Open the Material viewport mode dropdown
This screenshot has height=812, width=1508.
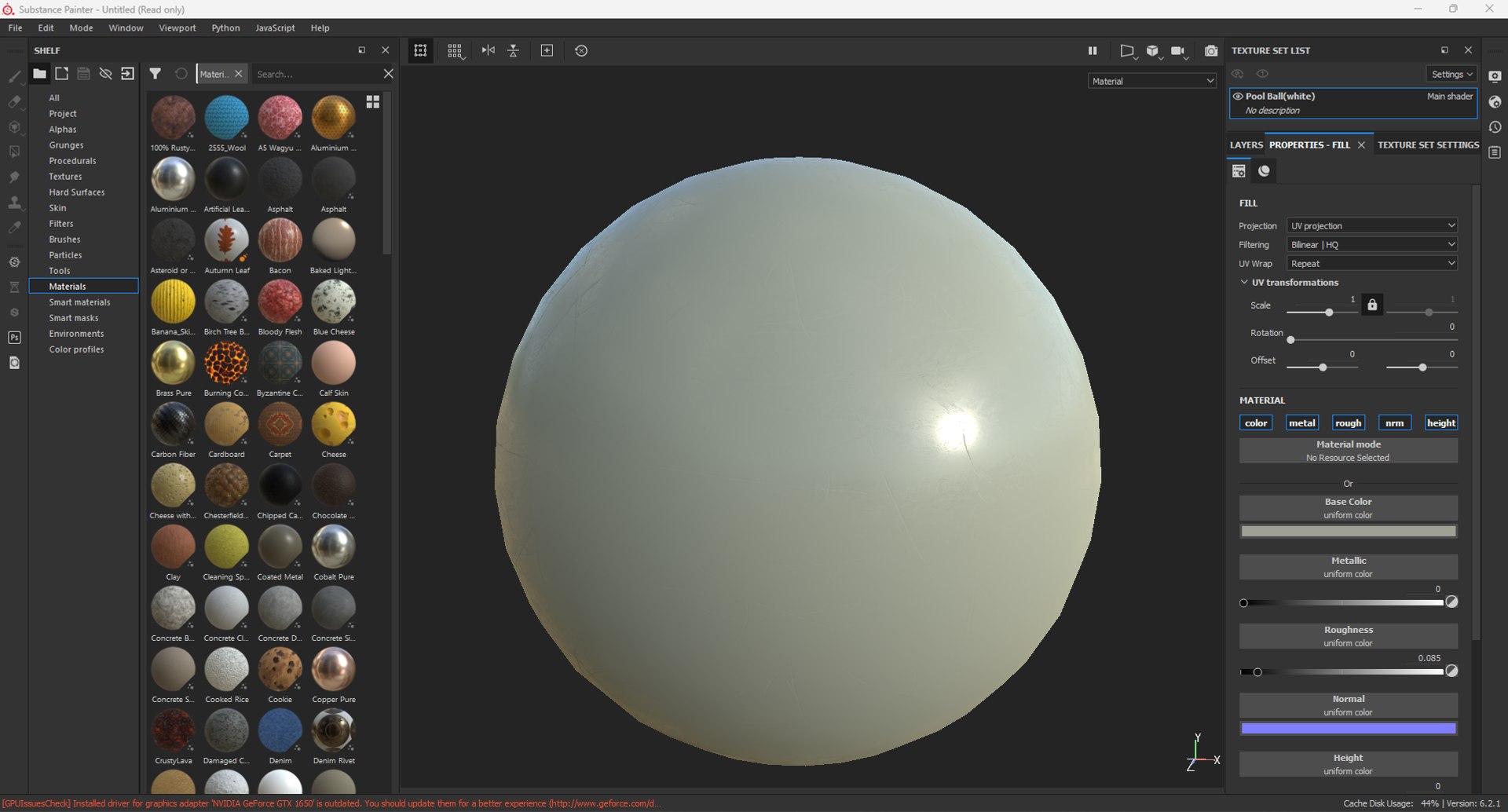coord(1152,81)
